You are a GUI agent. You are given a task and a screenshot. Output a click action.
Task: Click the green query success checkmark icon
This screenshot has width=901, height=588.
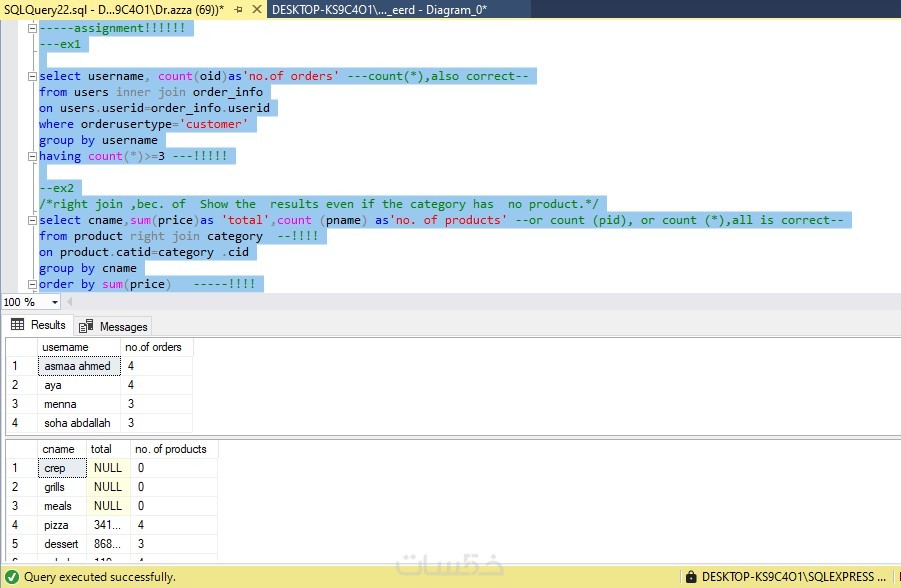(12, 577)
